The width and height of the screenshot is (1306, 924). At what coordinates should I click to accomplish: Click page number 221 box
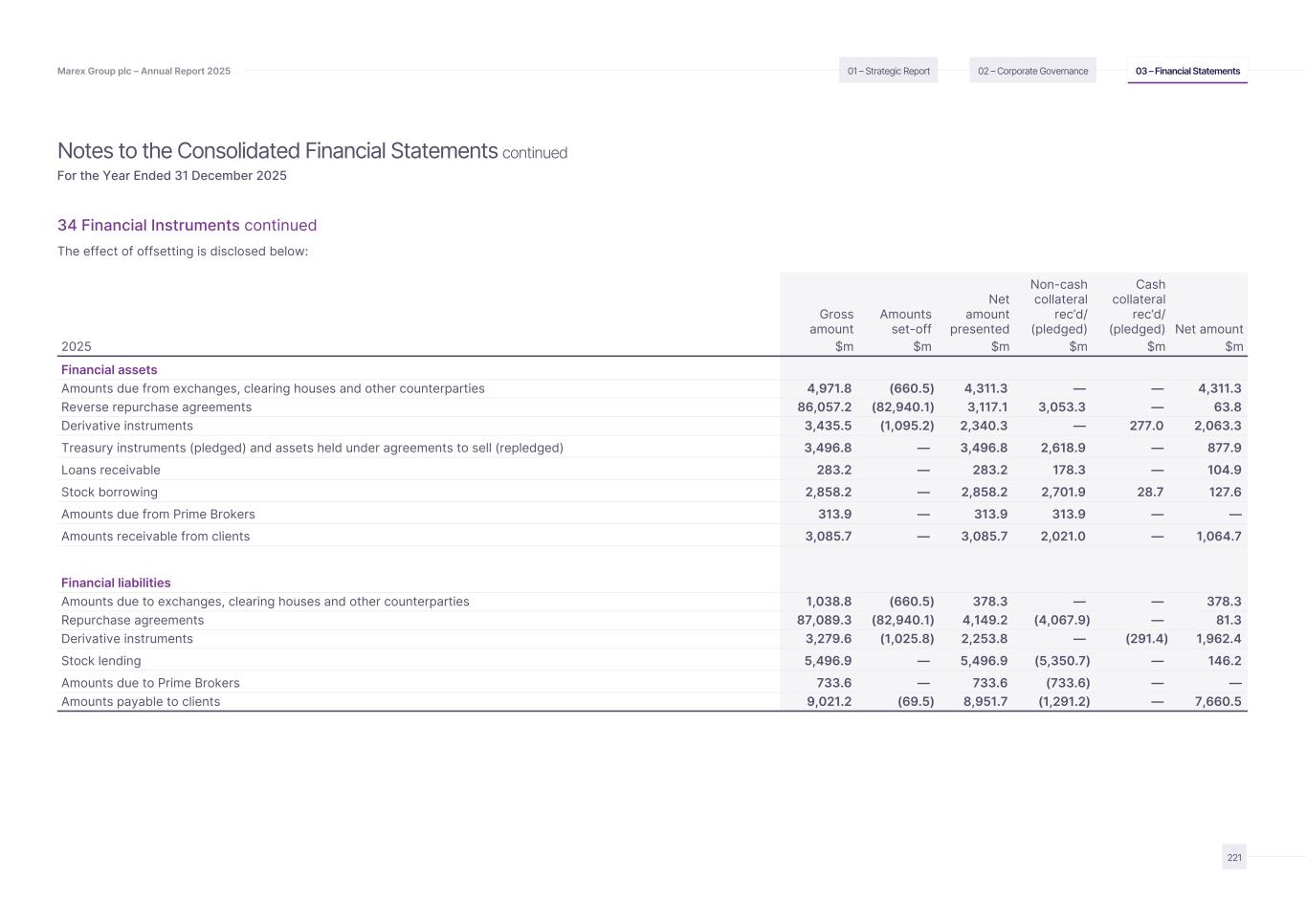1234,857
